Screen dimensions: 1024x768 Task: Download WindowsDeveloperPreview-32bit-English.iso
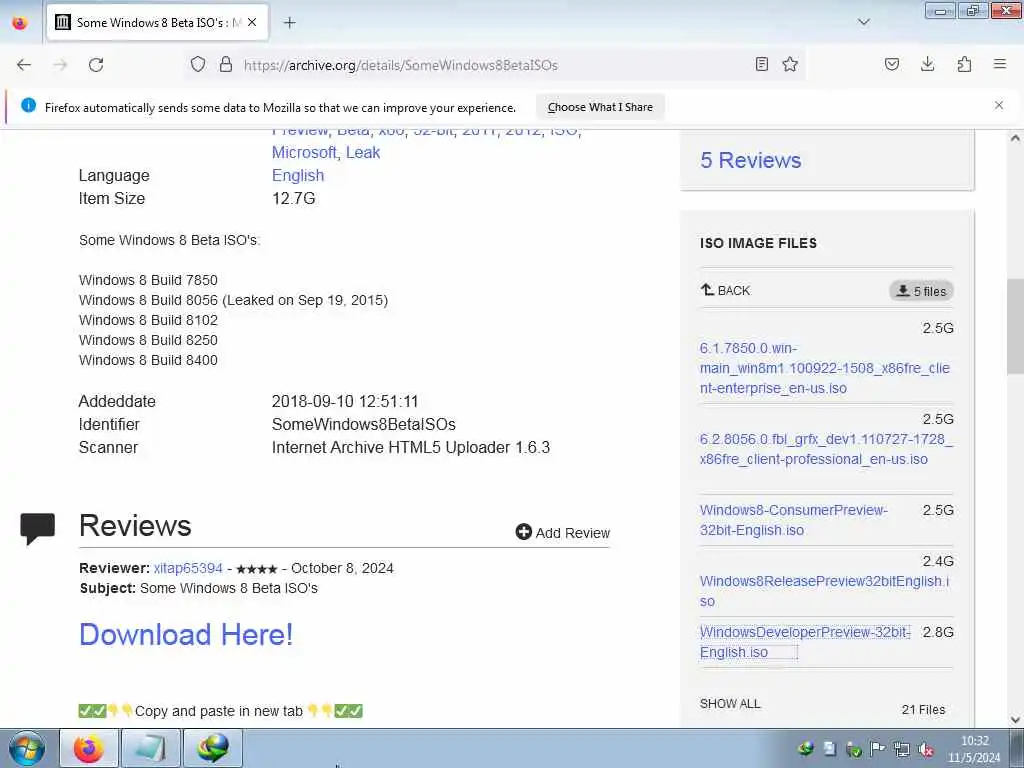(805, 642)
